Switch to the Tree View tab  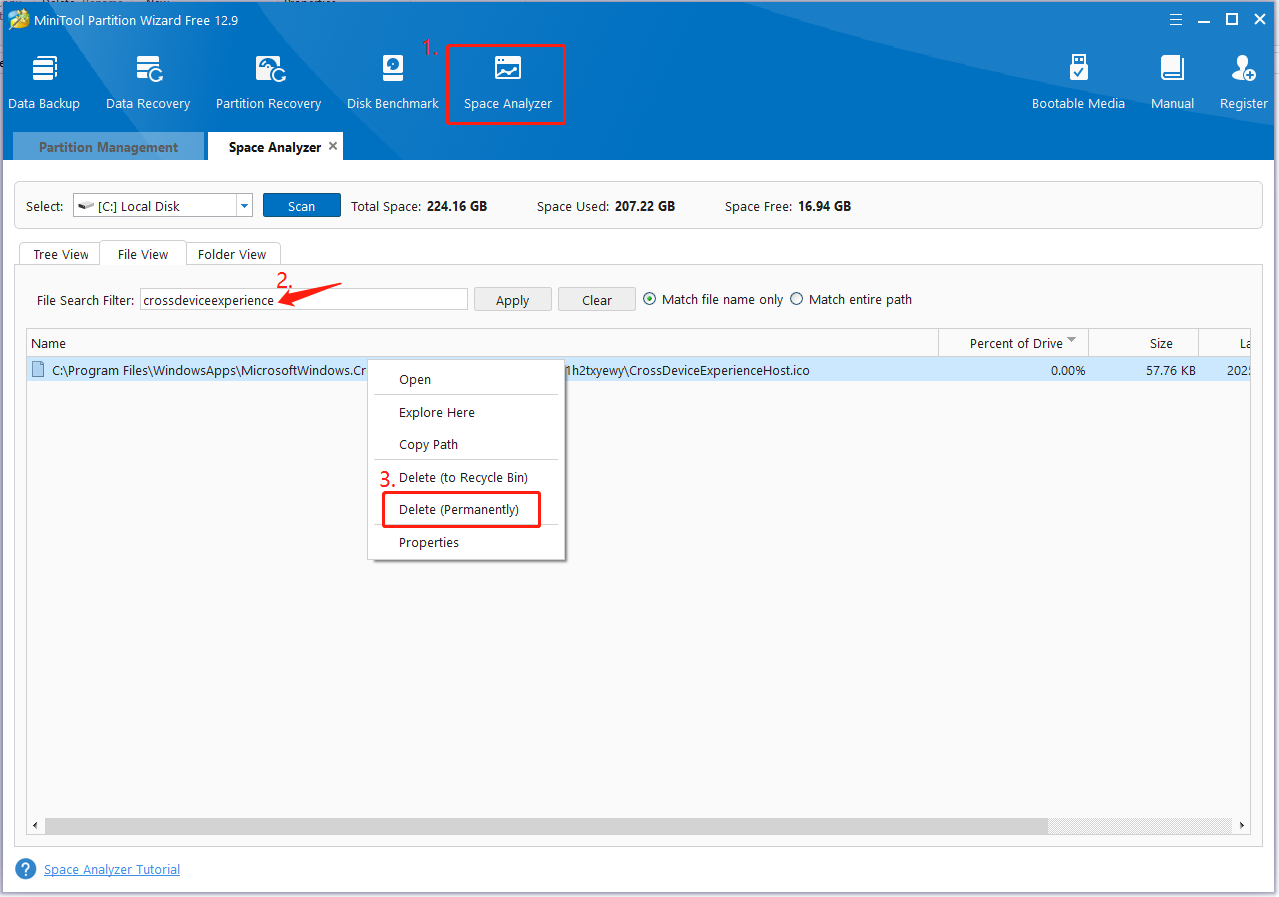tap(61, 254)
